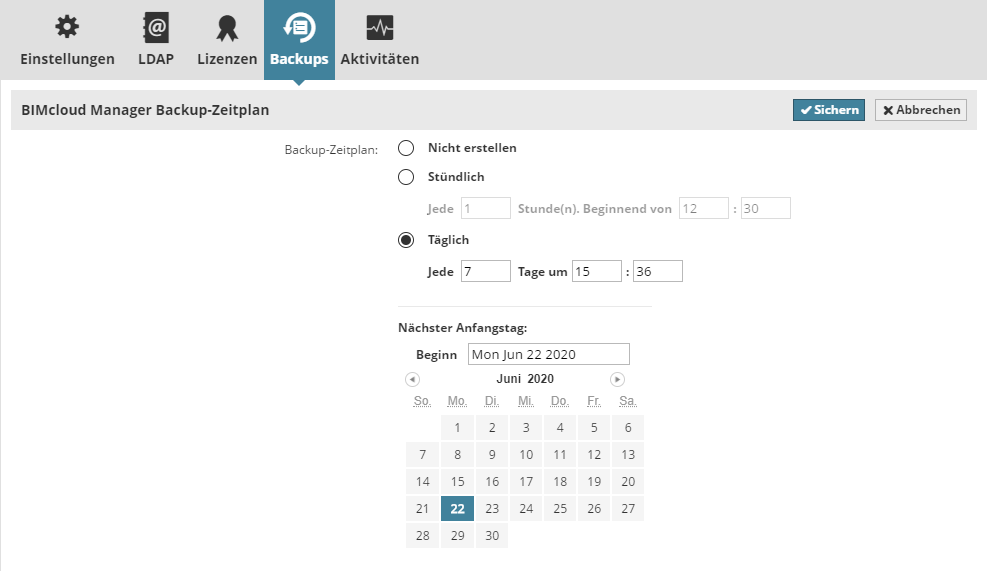Click the 'Jede' days interval field

pyautogui.click(x=485, y=271)
